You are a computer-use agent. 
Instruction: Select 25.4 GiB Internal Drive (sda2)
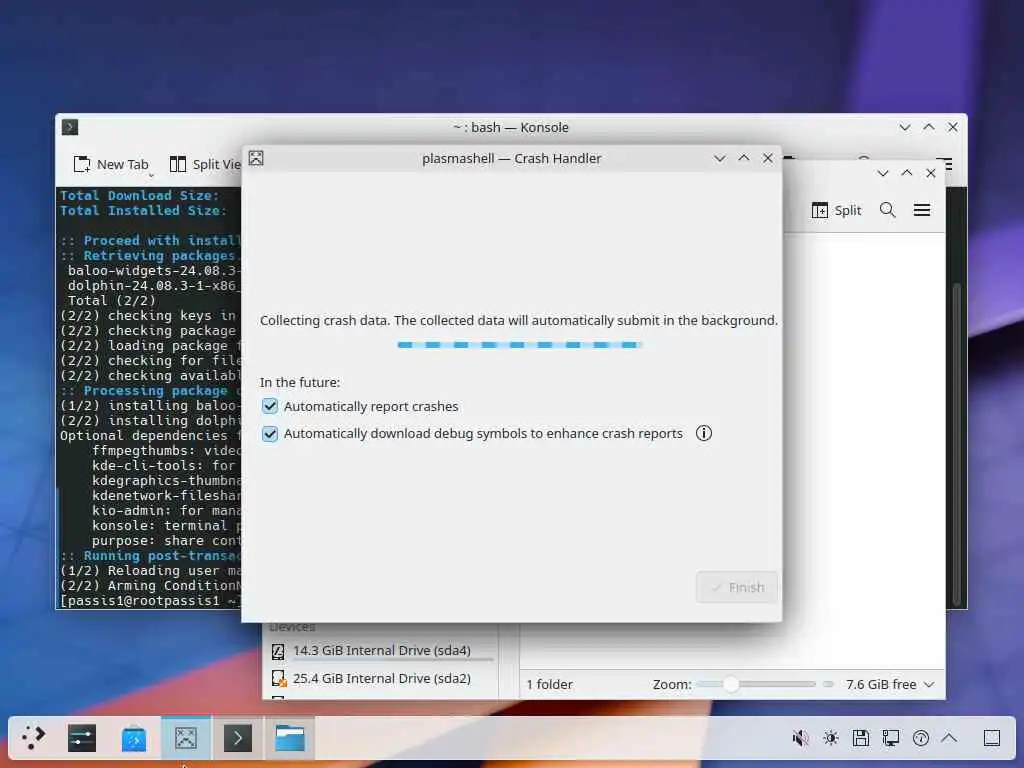tap(381, 679)
